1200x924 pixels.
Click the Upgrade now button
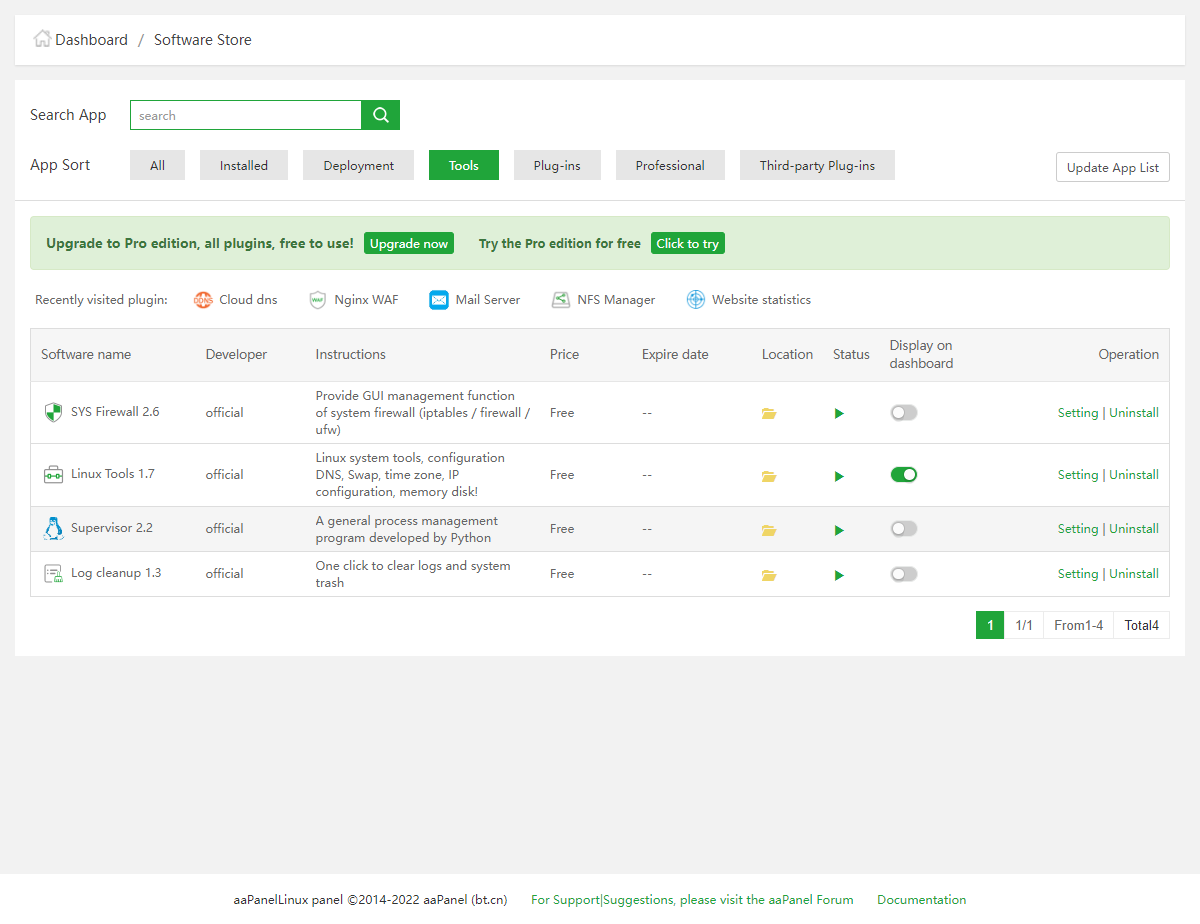pyautogui.click(x=409, y=244)
